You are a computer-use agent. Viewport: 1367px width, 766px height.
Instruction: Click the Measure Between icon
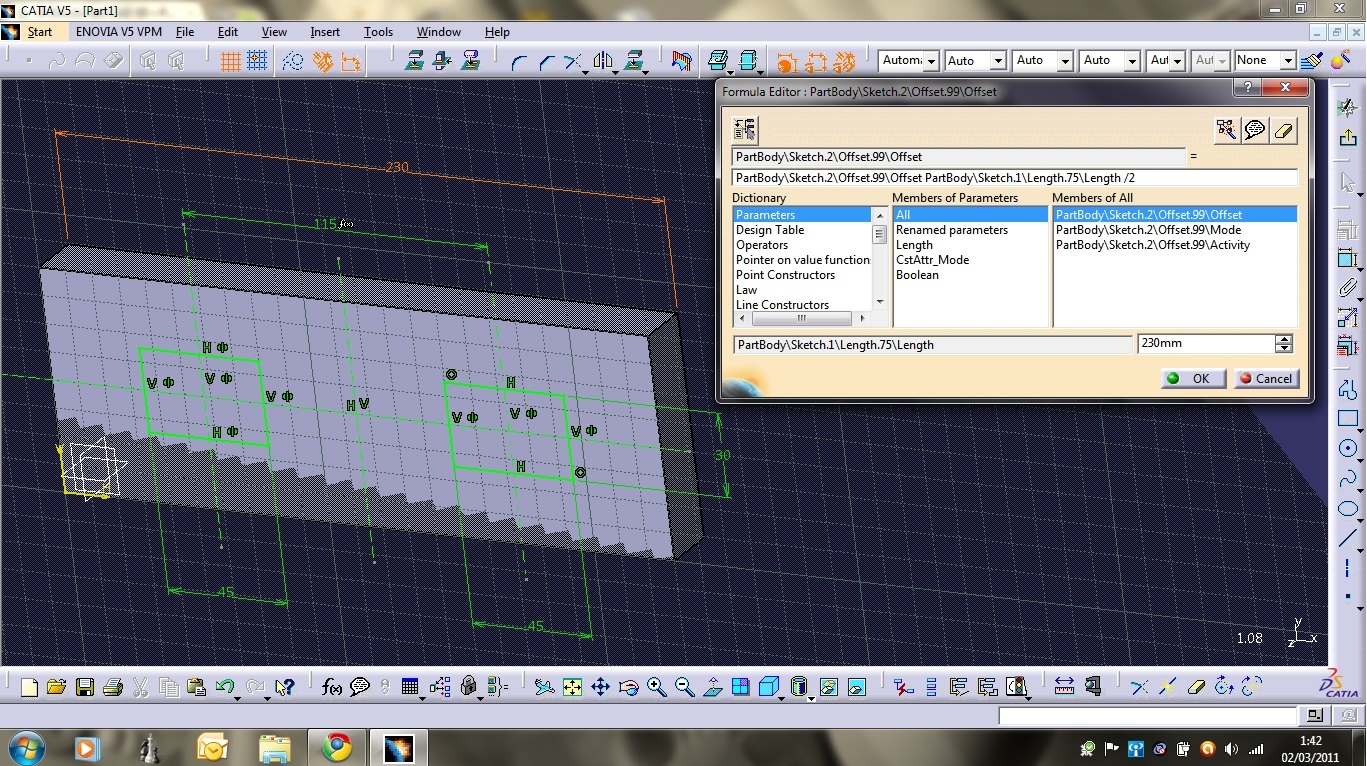(1064, 686)
